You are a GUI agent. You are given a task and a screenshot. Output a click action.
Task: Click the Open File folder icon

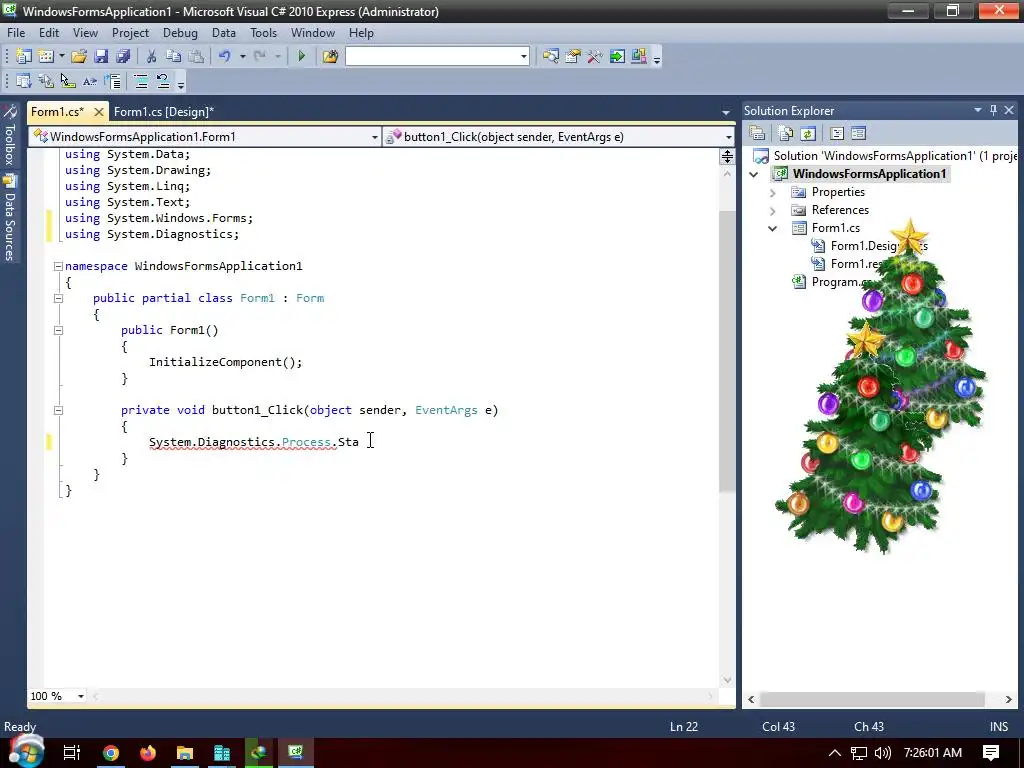click(x=79, y=56)
